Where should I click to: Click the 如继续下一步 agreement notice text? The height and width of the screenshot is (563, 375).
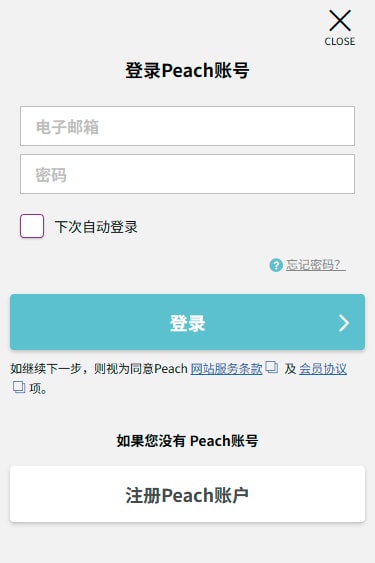99,369
